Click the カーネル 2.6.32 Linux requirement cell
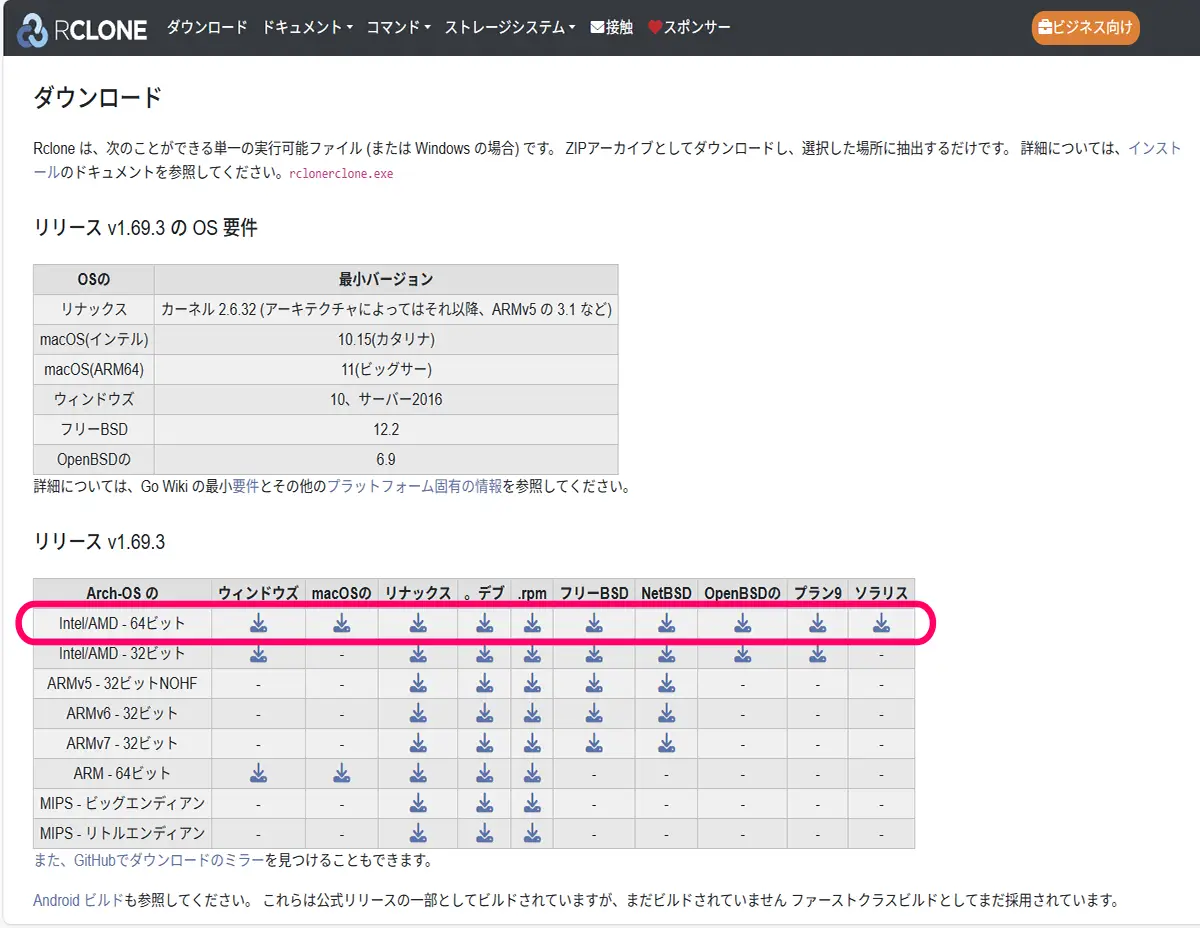 tap(386, 309)
